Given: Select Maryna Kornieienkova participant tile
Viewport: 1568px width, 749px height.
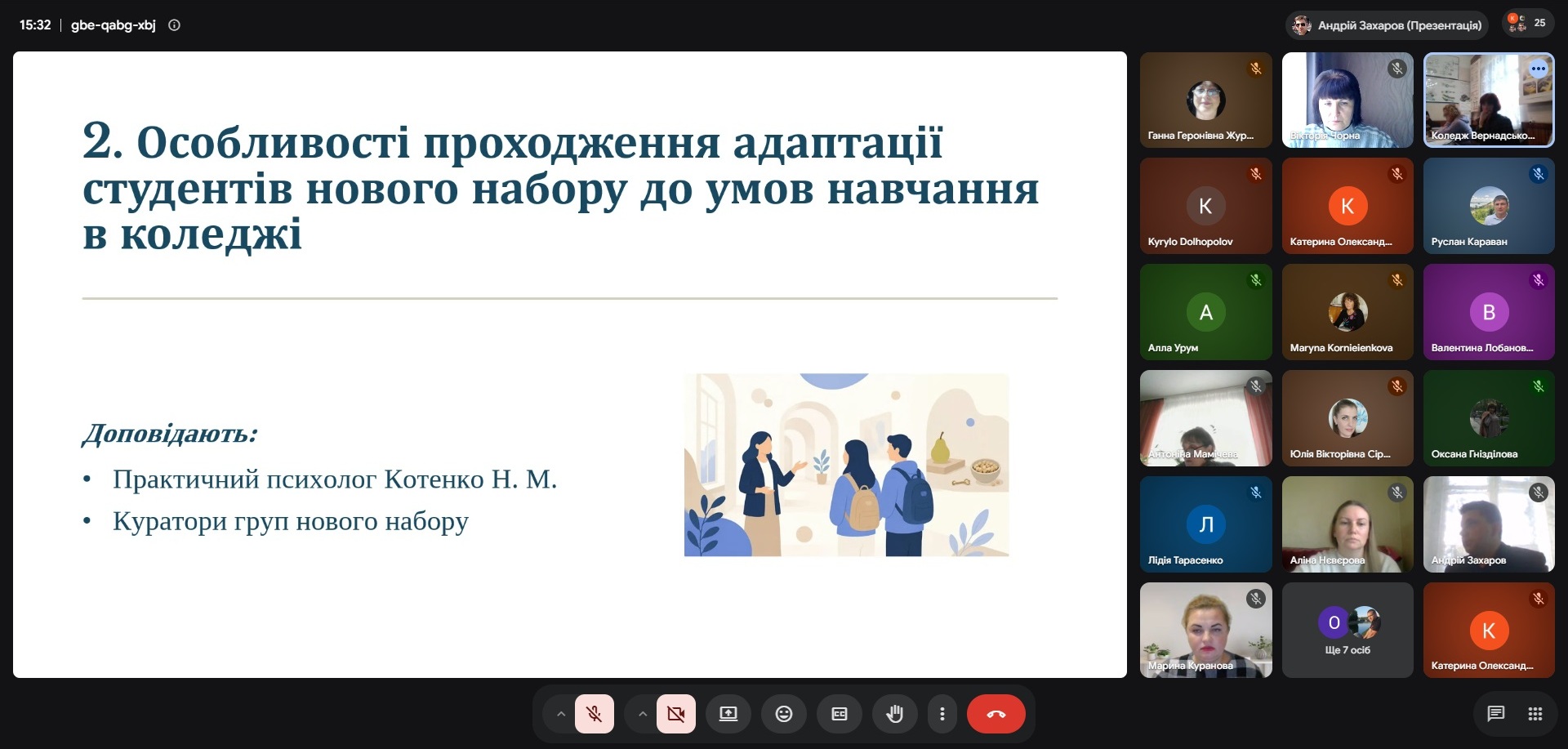Looking at the screenshot, I should tap(1347, 312).
